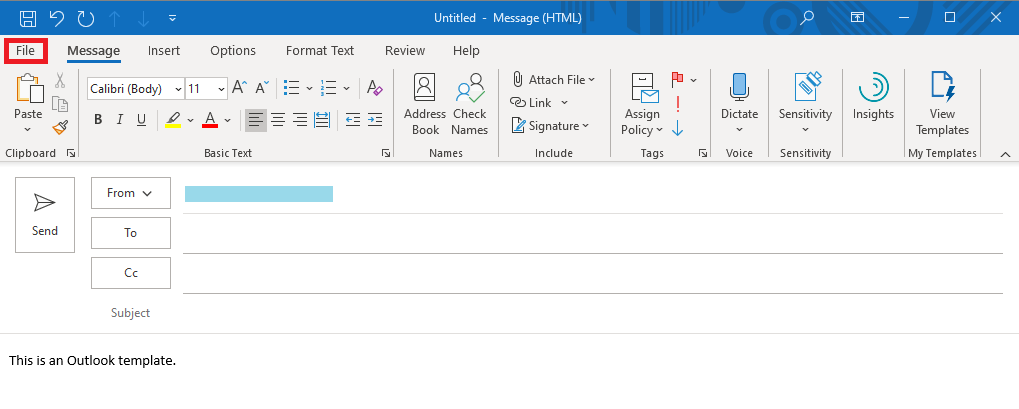
Task: Open the Help tab
Action: click(x=466, y=51)
